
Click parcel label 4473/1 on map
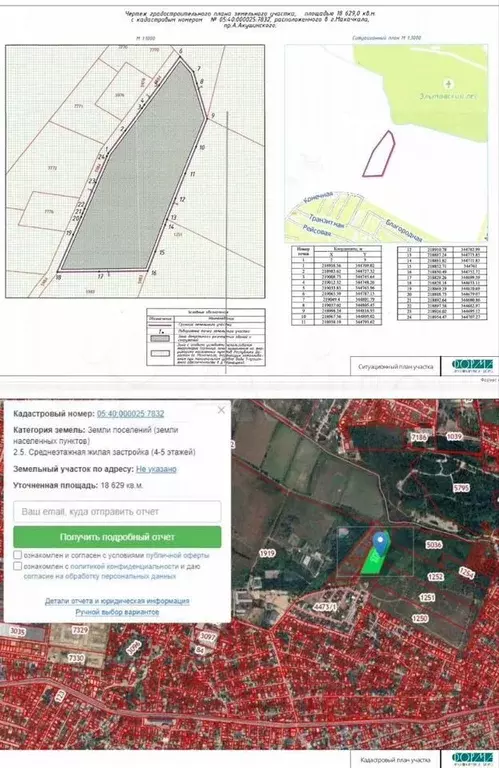[x=325, y=607]
